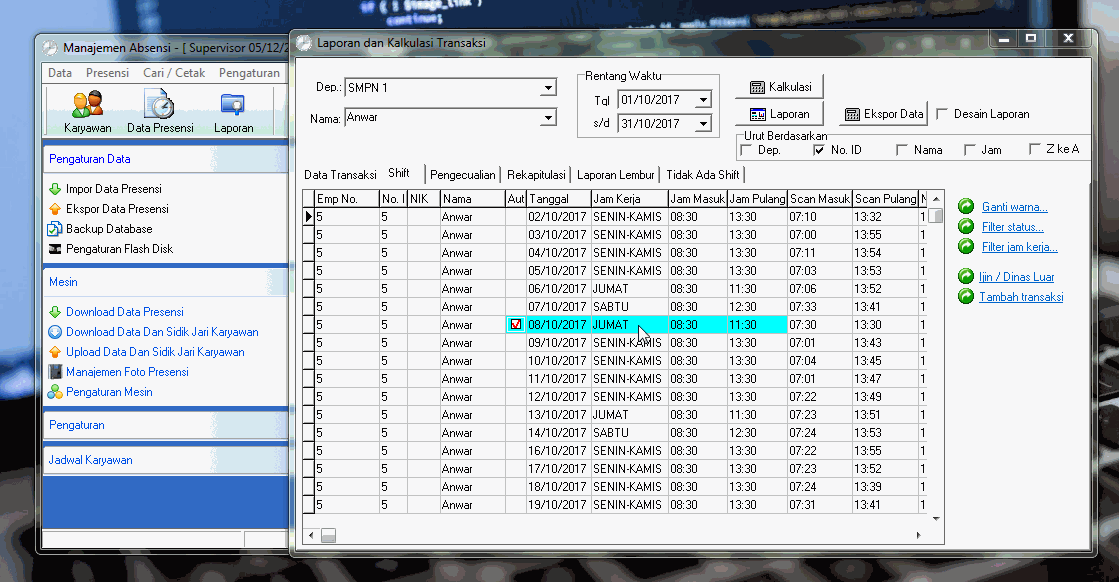Screen dimensions: 1119x582
Task: Switch to the Data Transaksi tab
Action: pos(340,175)
